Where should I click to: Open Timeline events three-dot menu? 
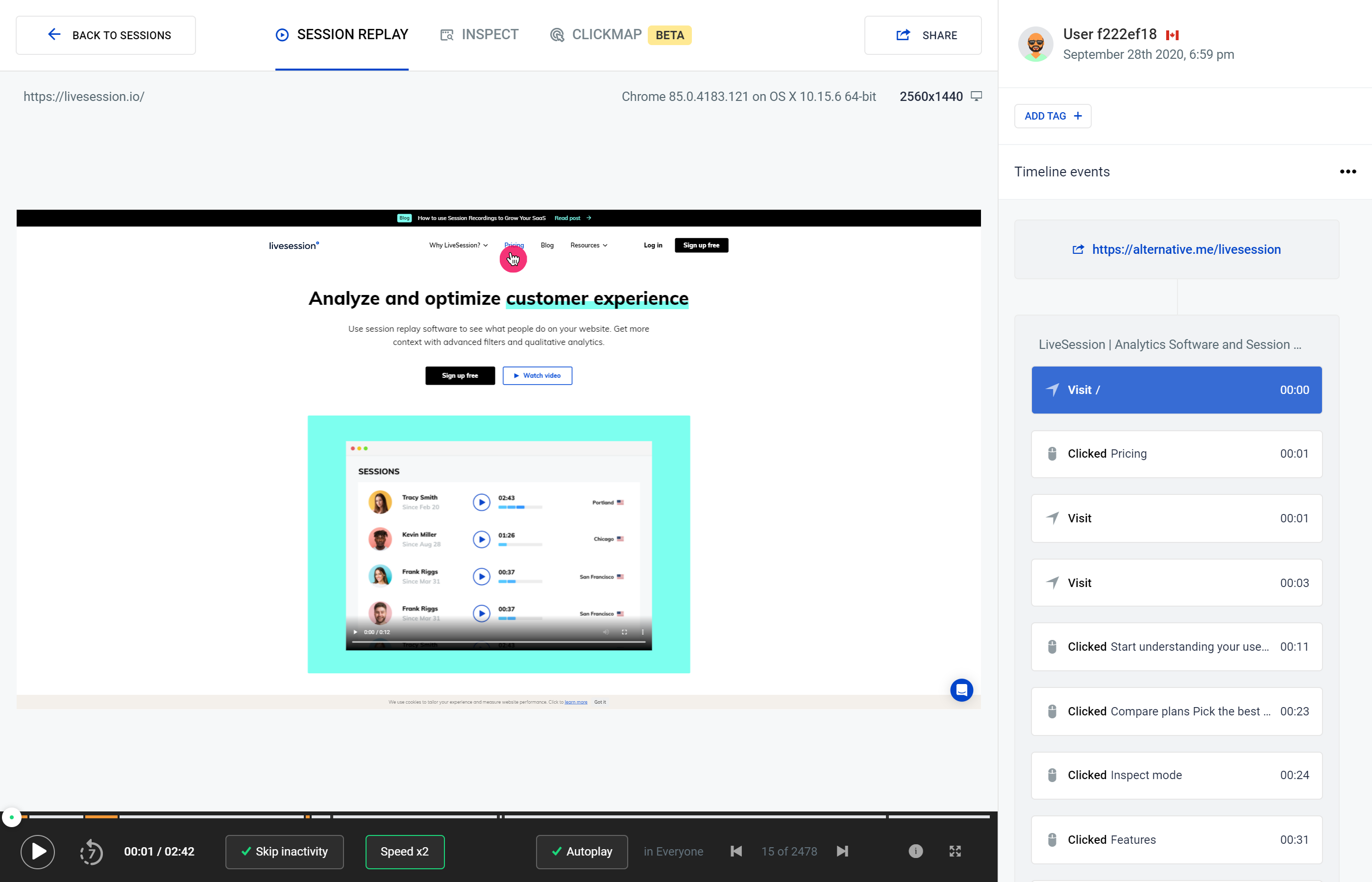tap(1348, 172)
